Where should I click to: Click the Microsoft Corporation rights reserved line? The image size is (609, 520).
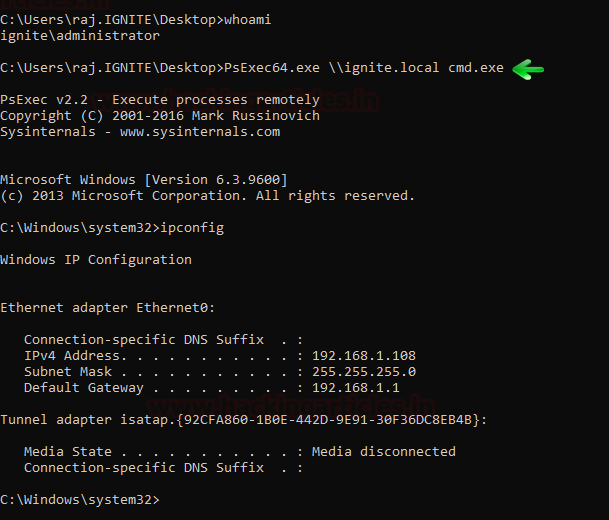click(x=207, y=196)
